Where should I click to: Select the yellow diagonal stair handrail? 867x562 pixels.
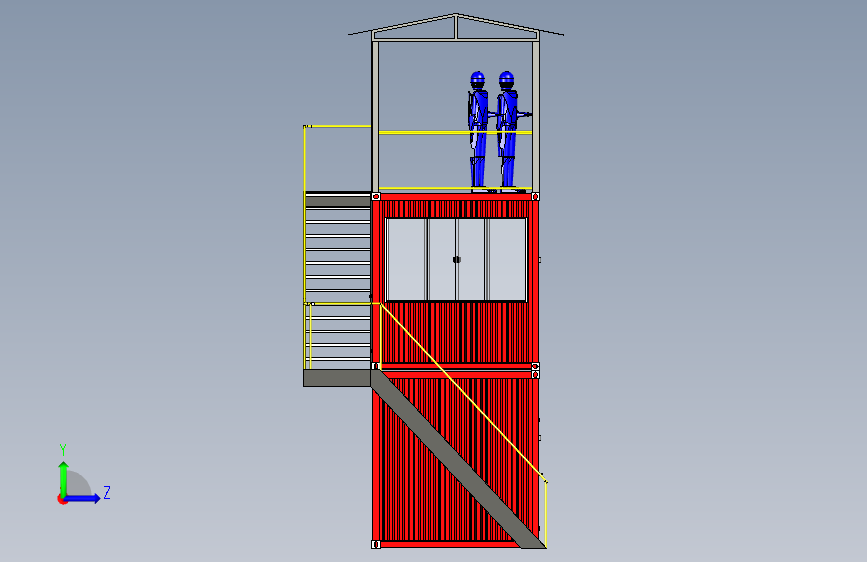coord(463,392)
